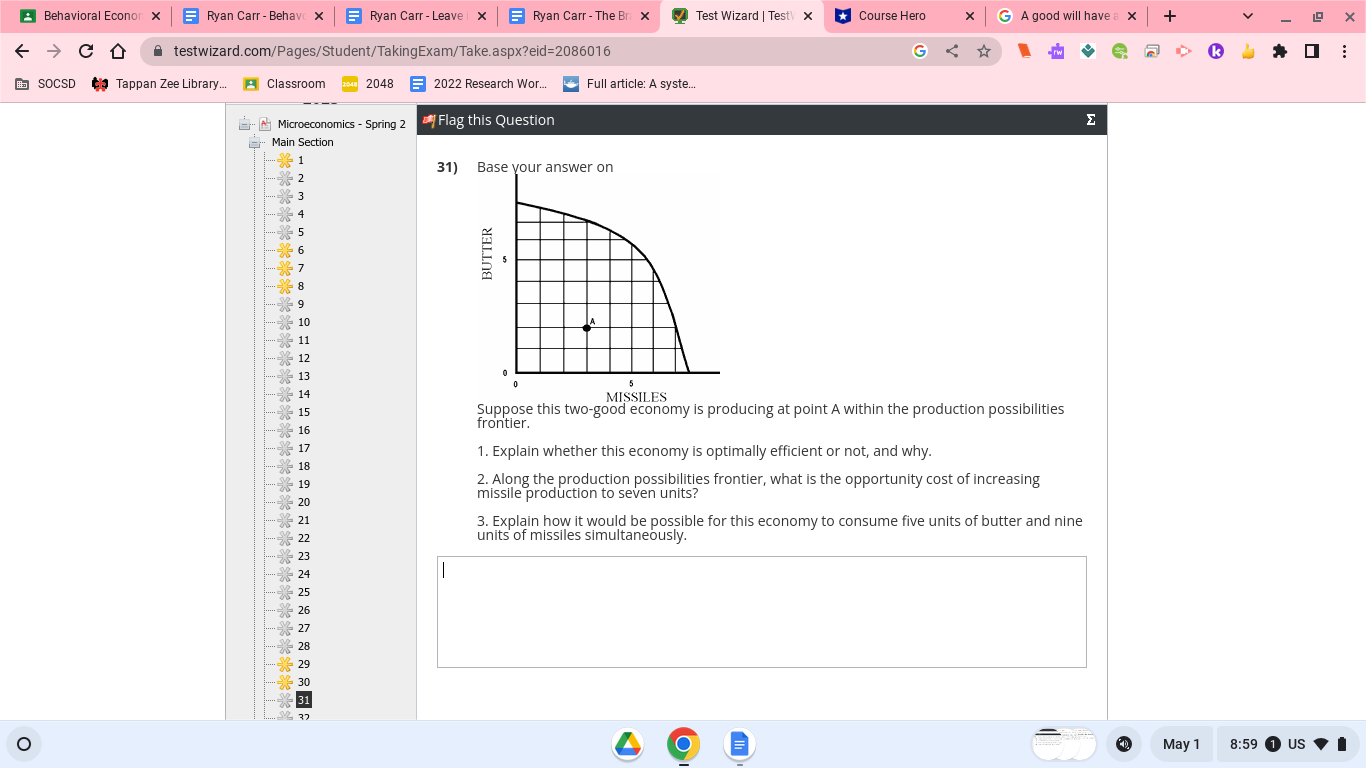Click the yellow star icon beside question 30
1366x768 pixels.
pos(285,682)
